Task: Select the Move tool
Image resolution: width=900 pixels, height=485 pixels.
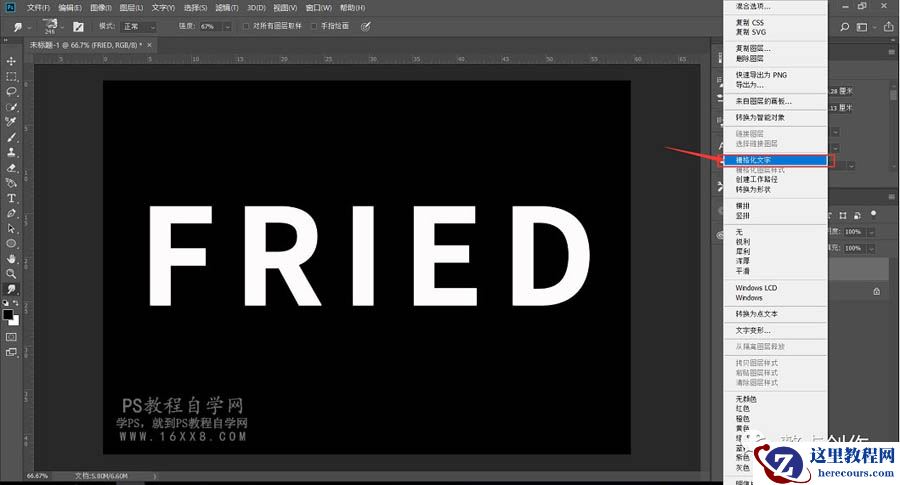Action: 12,62
